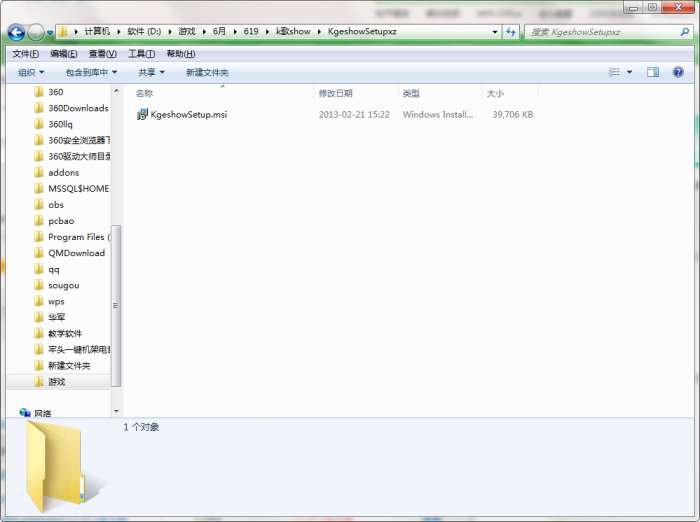
Task: Select k歌show in the address breadcrumb
Action: 293,31
